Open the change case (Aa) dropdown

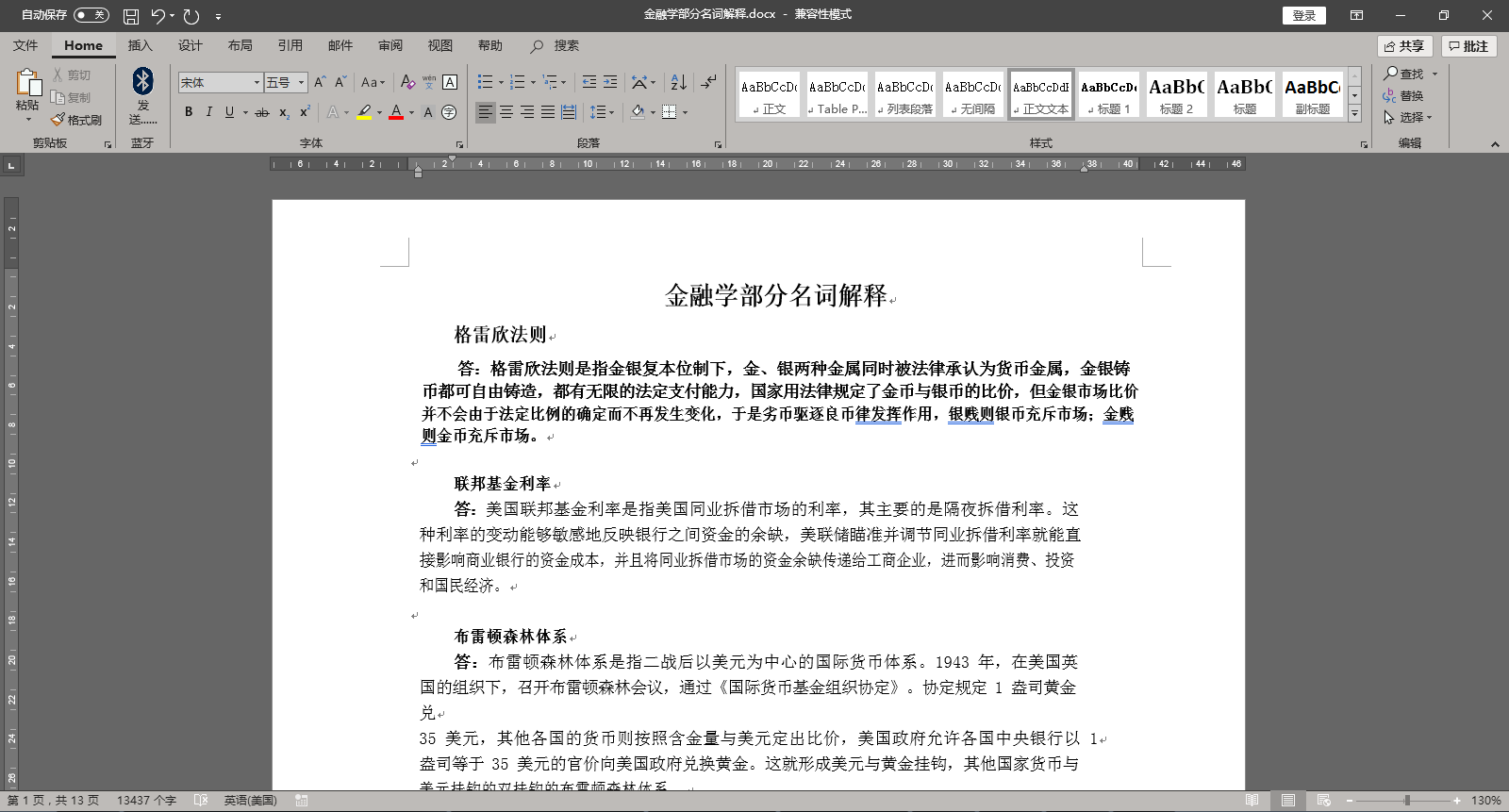tap(373, 83)
